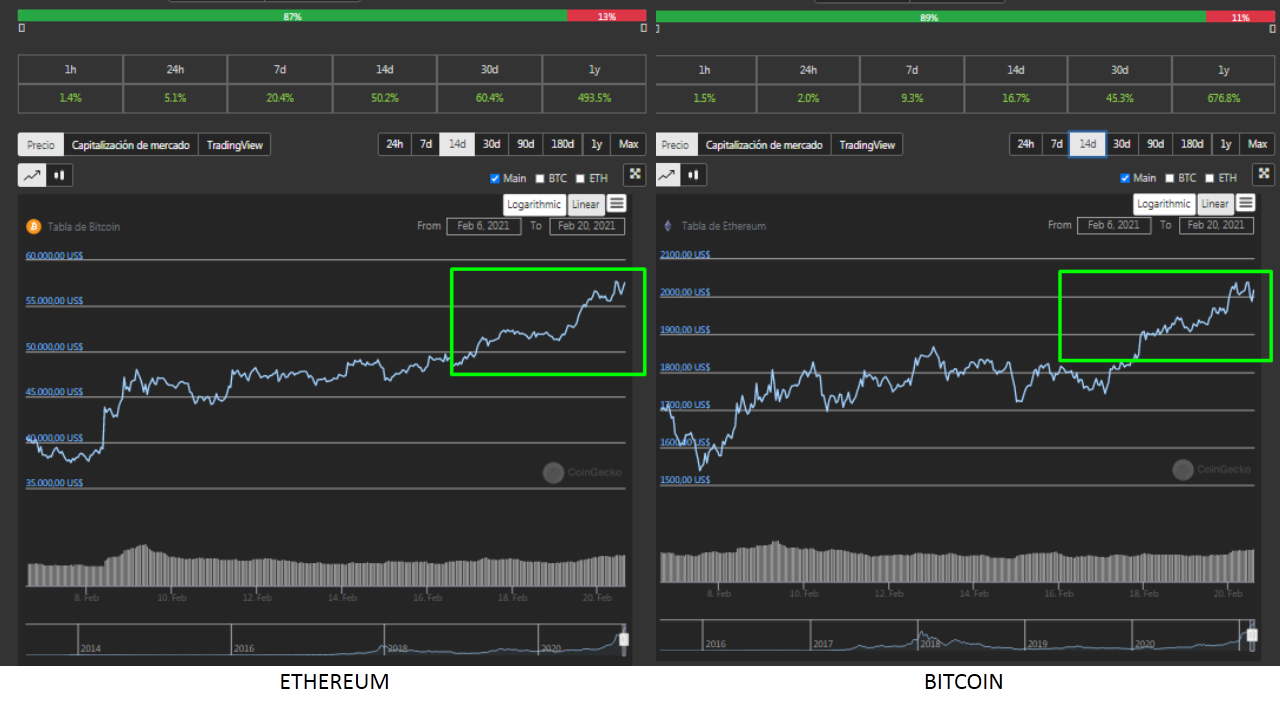Uncheck Main checkbox on Tabla de Bitcoin chart

tap(495, 179)
